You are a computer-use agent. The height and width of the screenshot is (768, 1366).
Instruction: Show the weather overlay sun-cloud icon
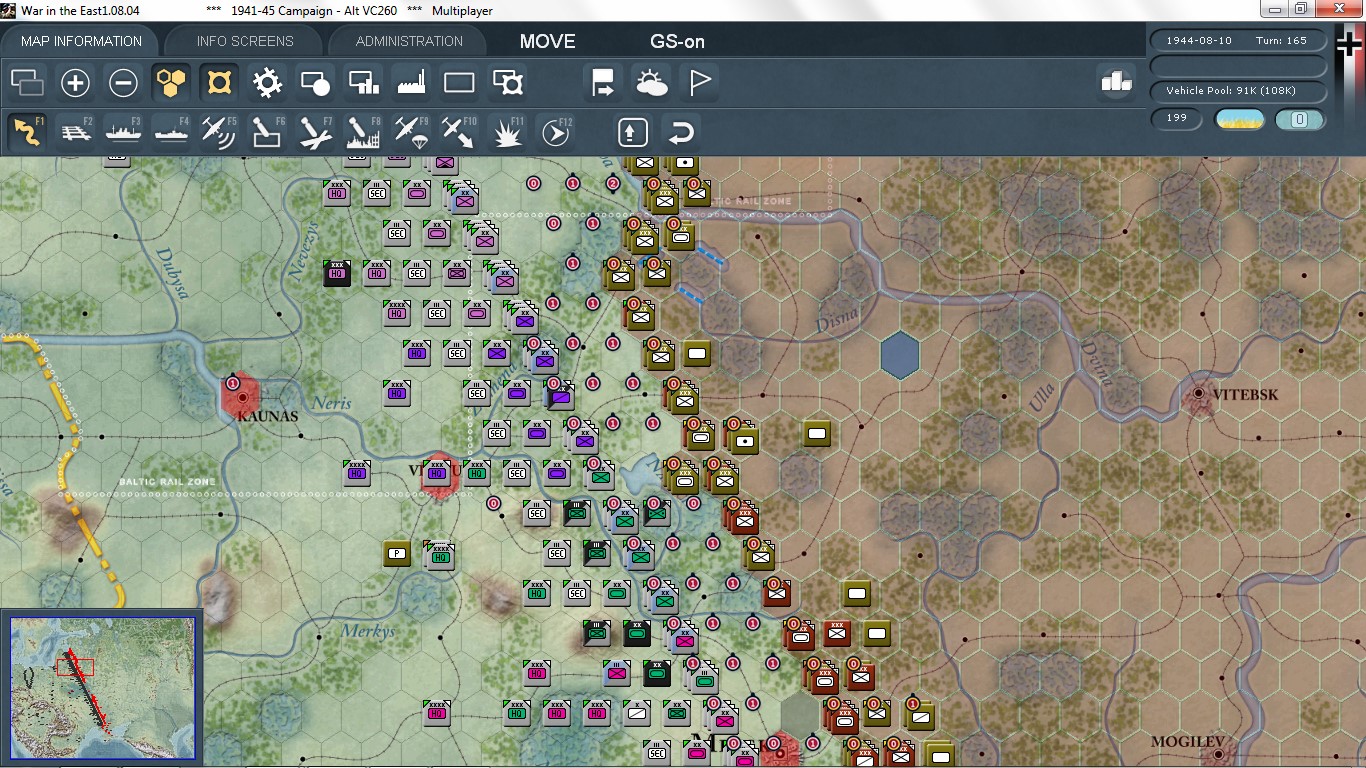(x=651, y=83)
